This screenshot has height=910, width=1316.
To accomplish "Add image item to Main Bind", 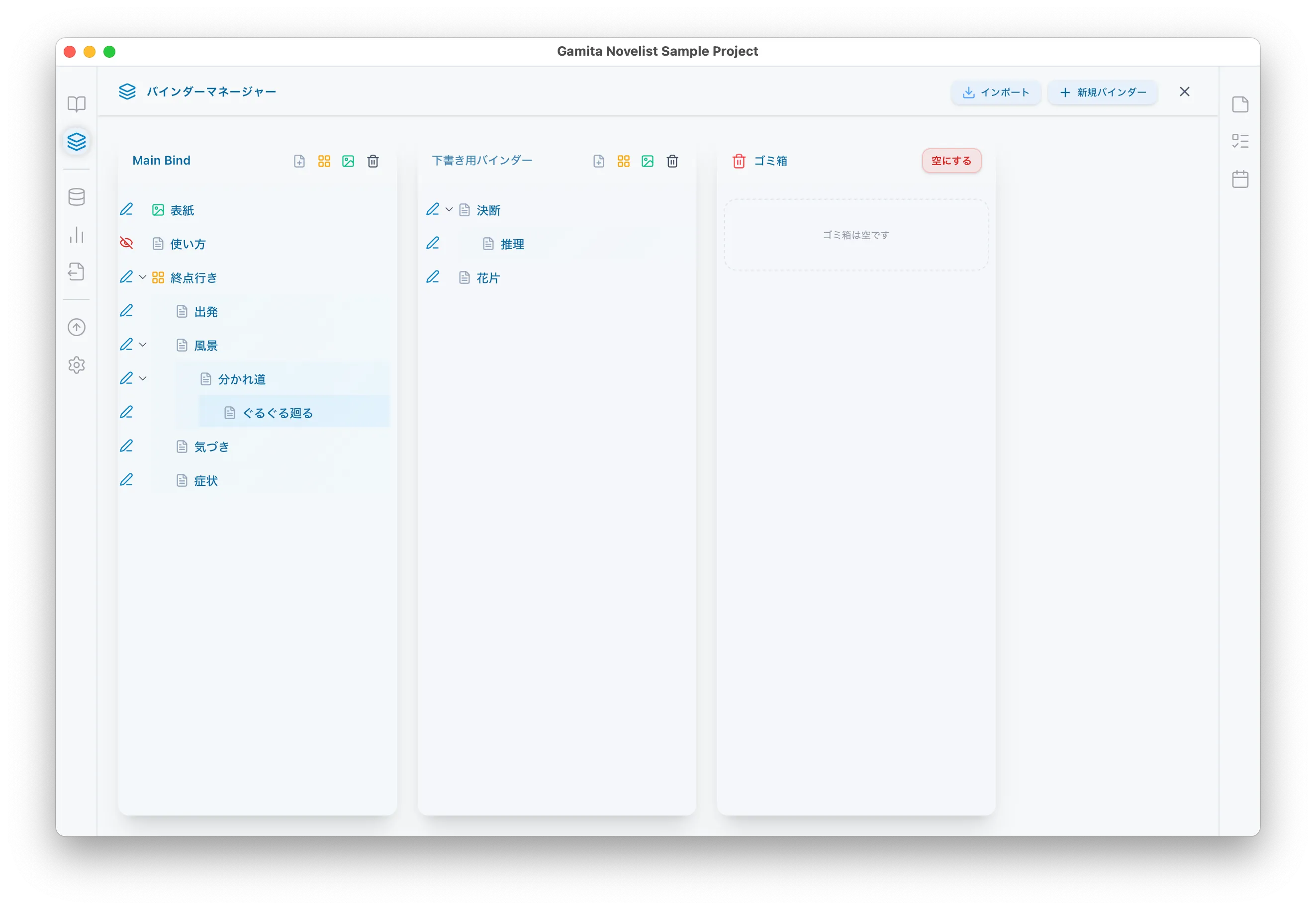I will tap(348, 161).
